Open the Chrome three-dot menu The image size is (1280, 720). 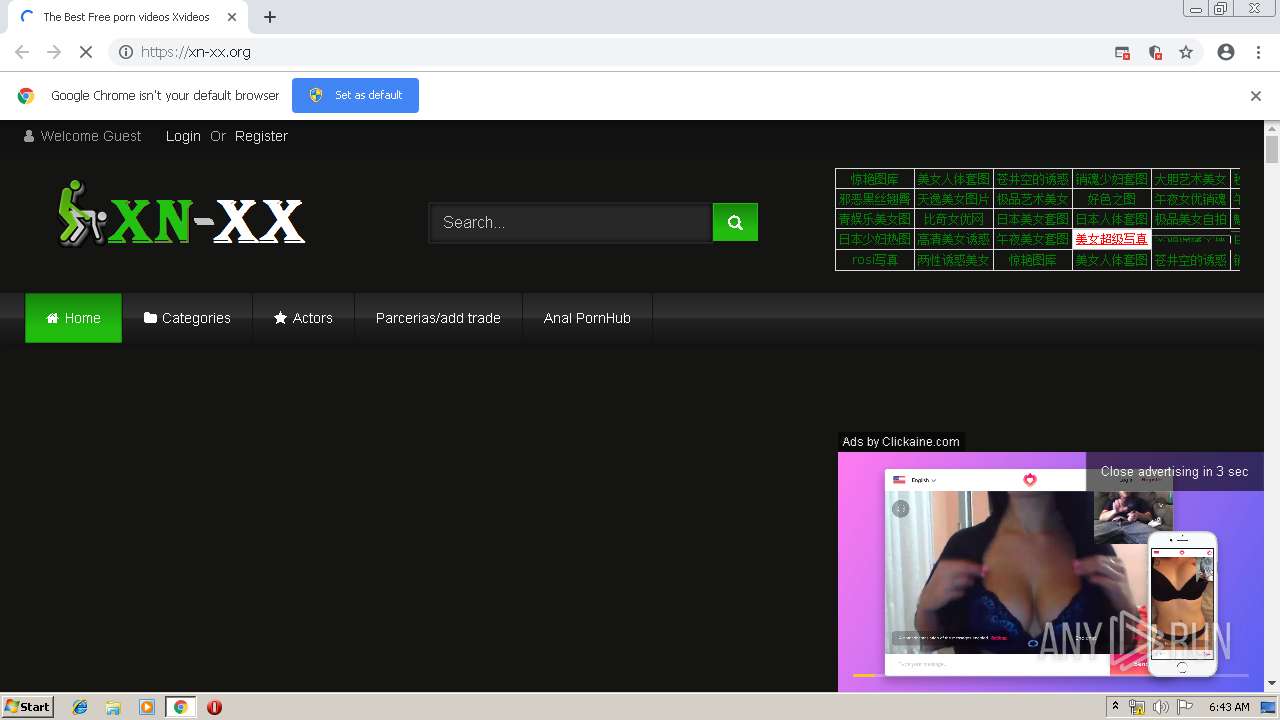click(x=1258, y=52)
